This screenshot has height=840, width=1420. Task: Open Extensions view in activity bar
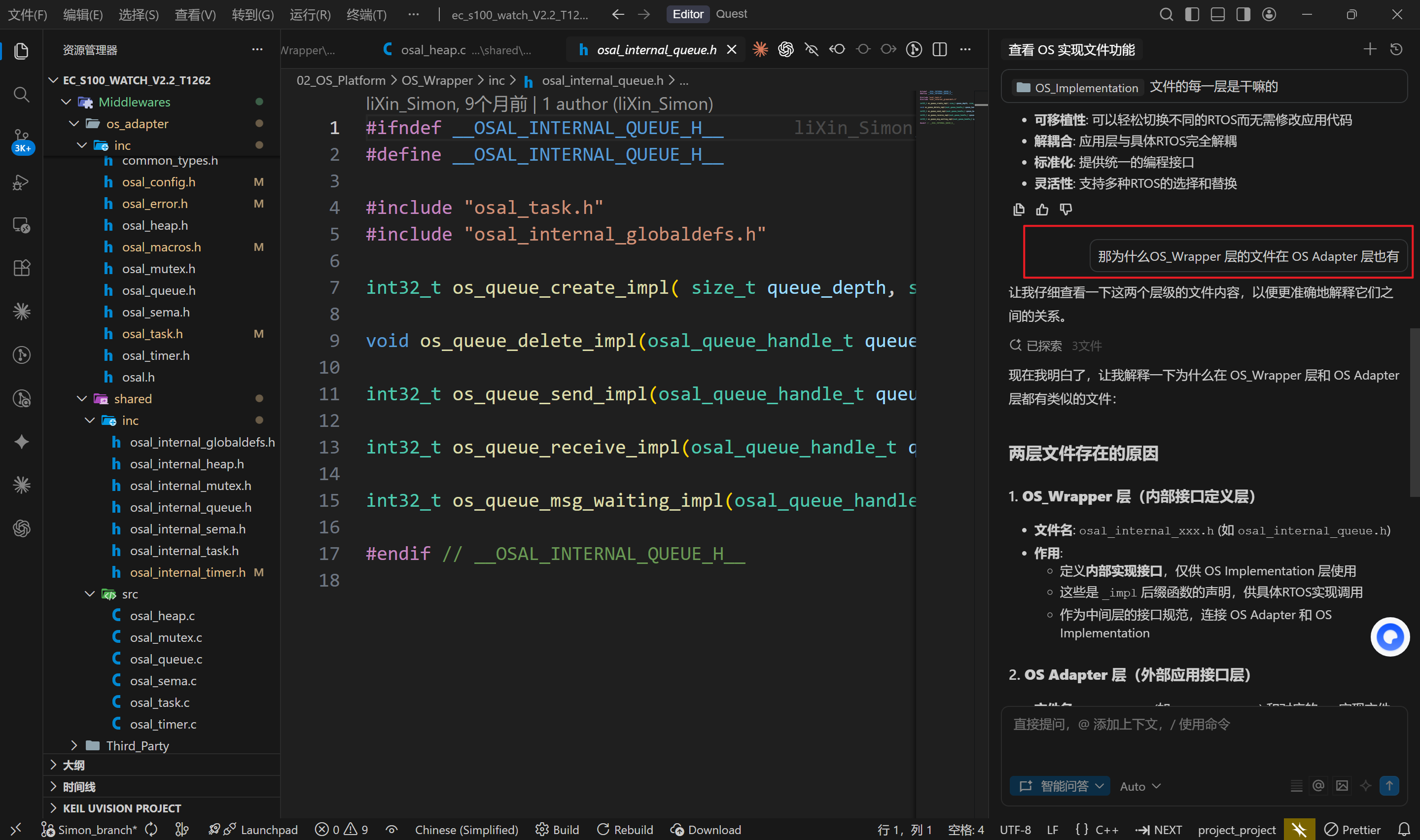pos(22,268)
